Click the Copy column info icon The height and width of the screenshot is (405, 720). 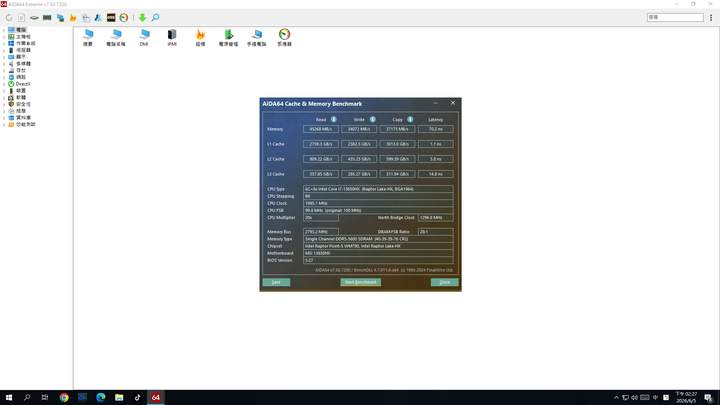pyautogui.click(x=410, y=119)
